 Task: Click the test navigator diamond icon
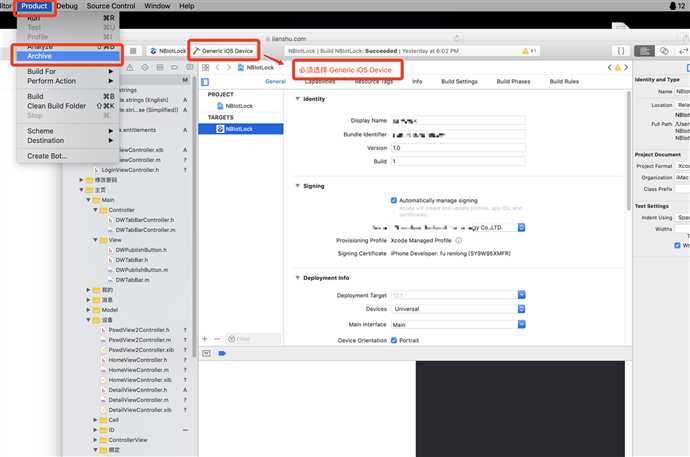[x=145, y=68]
